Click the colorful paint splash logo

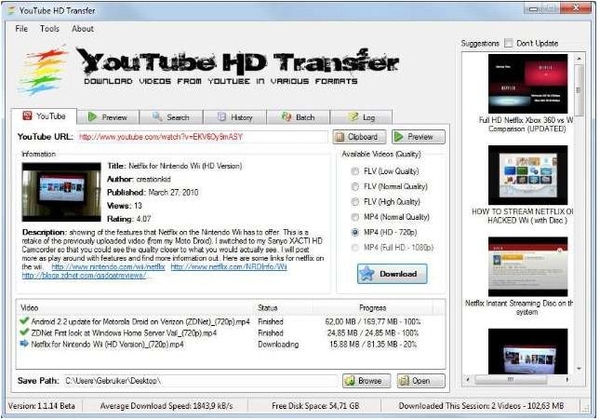43,71
